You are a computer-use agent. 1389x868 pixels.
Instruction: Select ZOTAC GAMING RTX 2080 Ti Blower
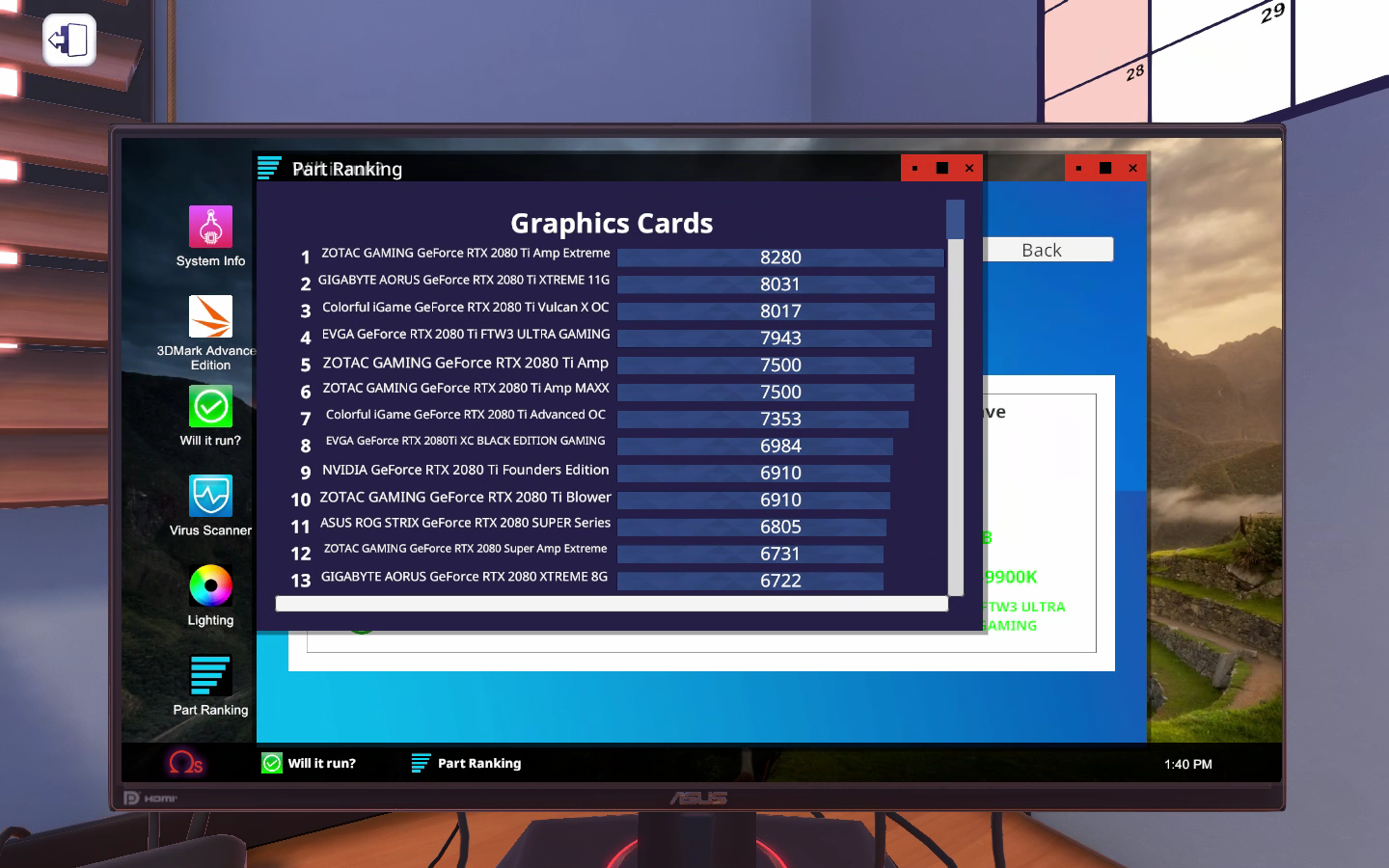(x=466, y=497)
